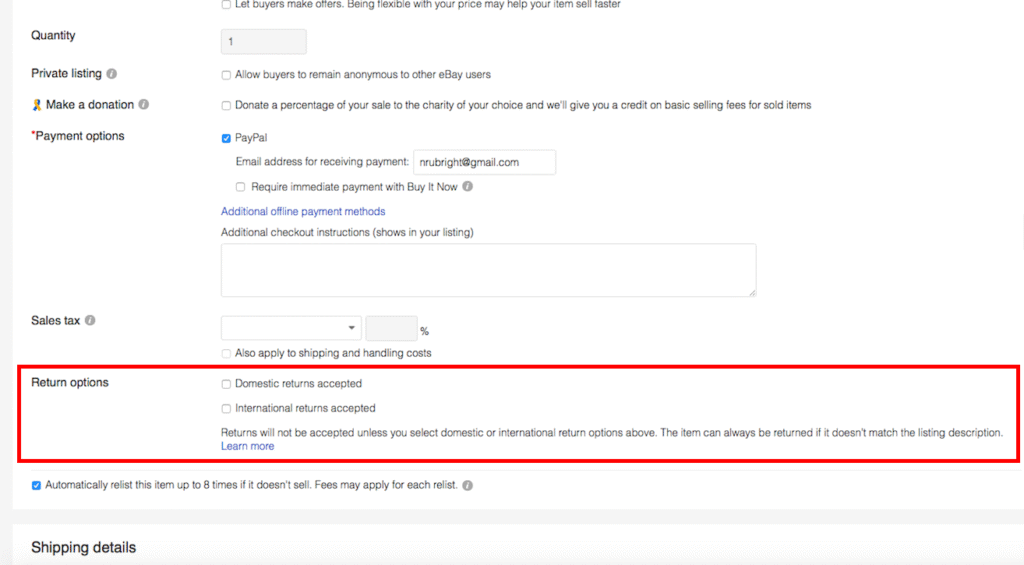Click into the Quantity field
1024x565 pixels.
[263, 42]
